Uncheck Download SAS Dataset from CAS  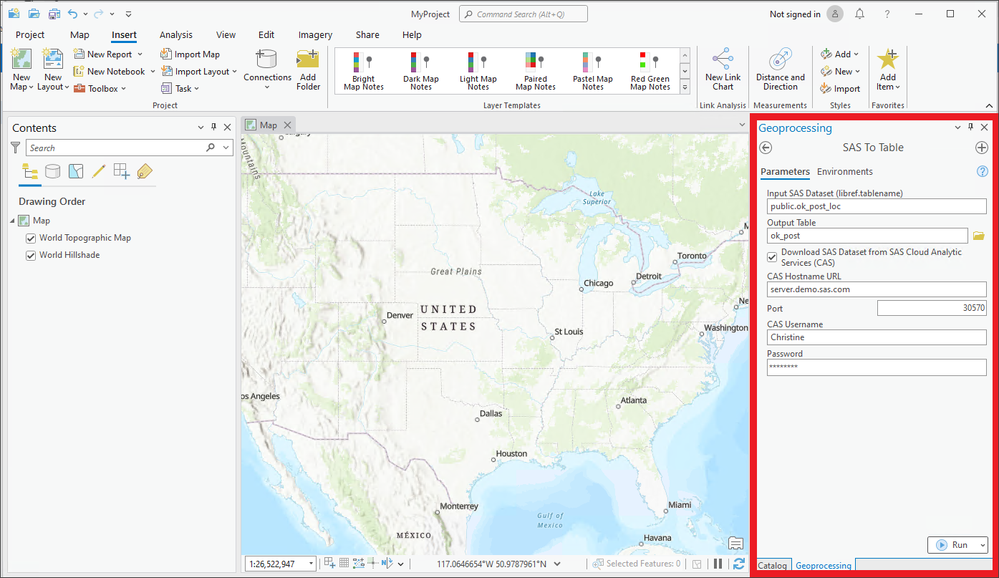coord(772,257)
